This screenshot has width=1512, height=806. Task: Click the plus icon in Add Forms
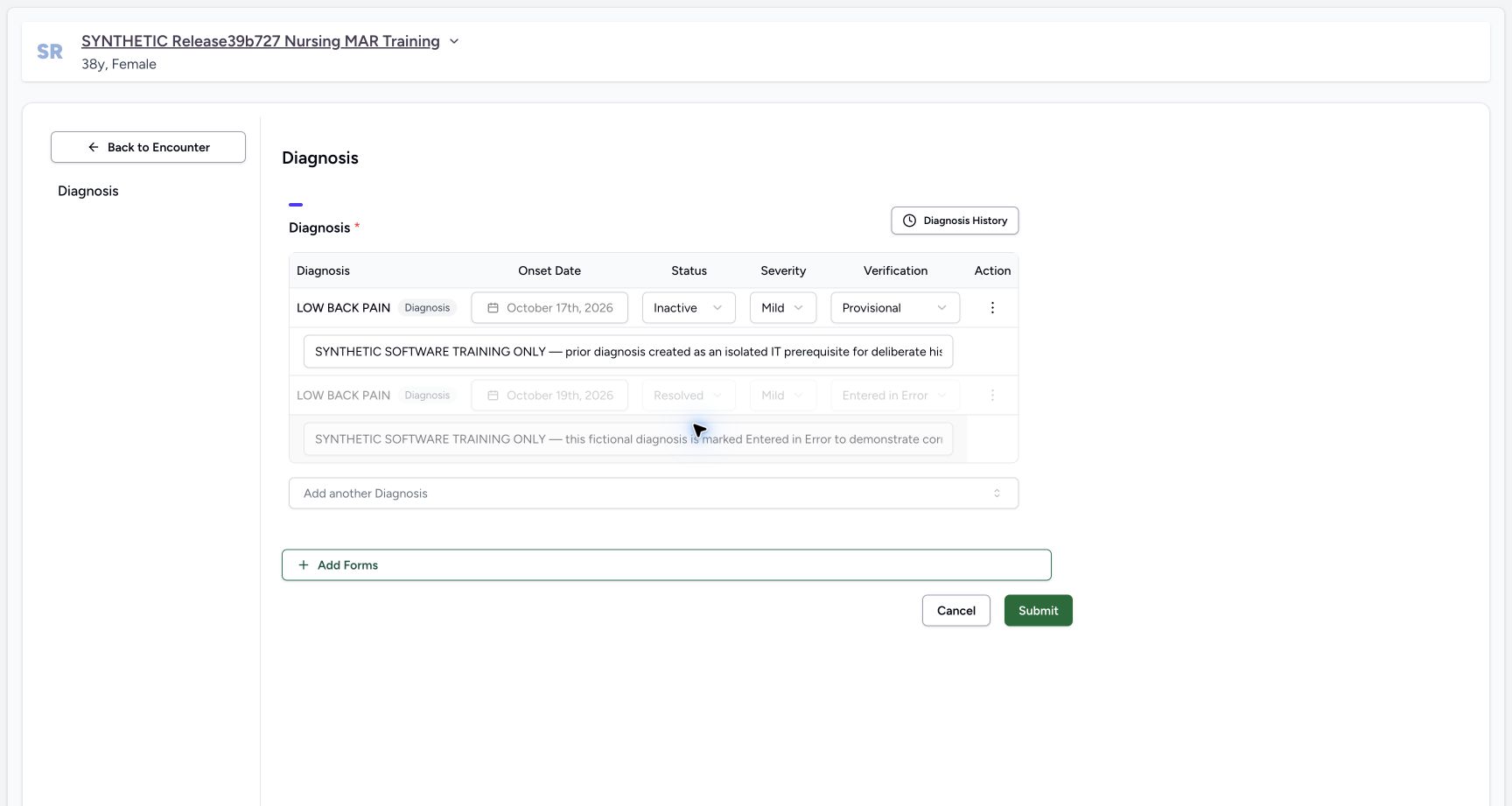click(304, 565)
